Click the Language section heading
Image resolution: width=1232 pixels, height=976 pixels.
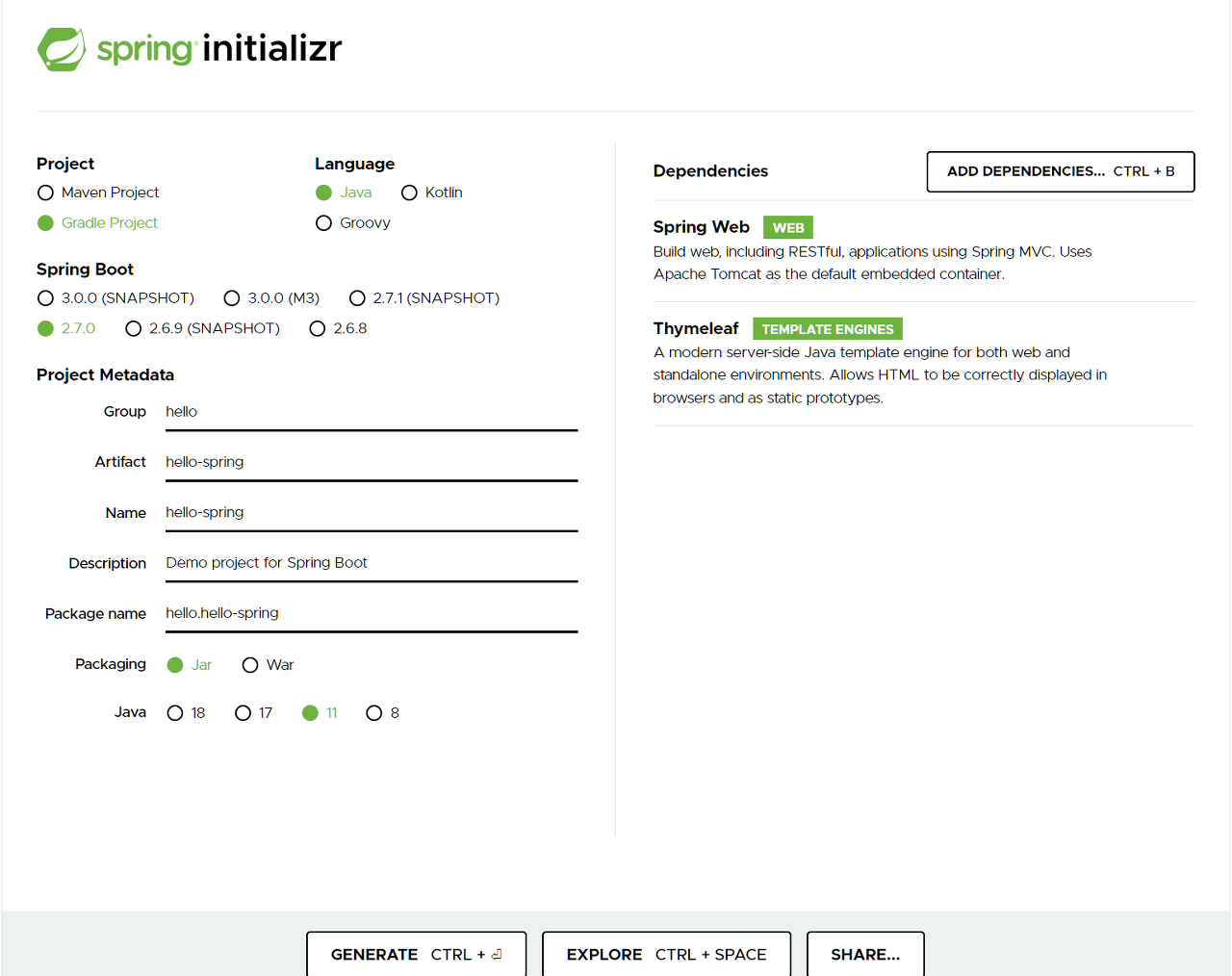coord(354,164)
